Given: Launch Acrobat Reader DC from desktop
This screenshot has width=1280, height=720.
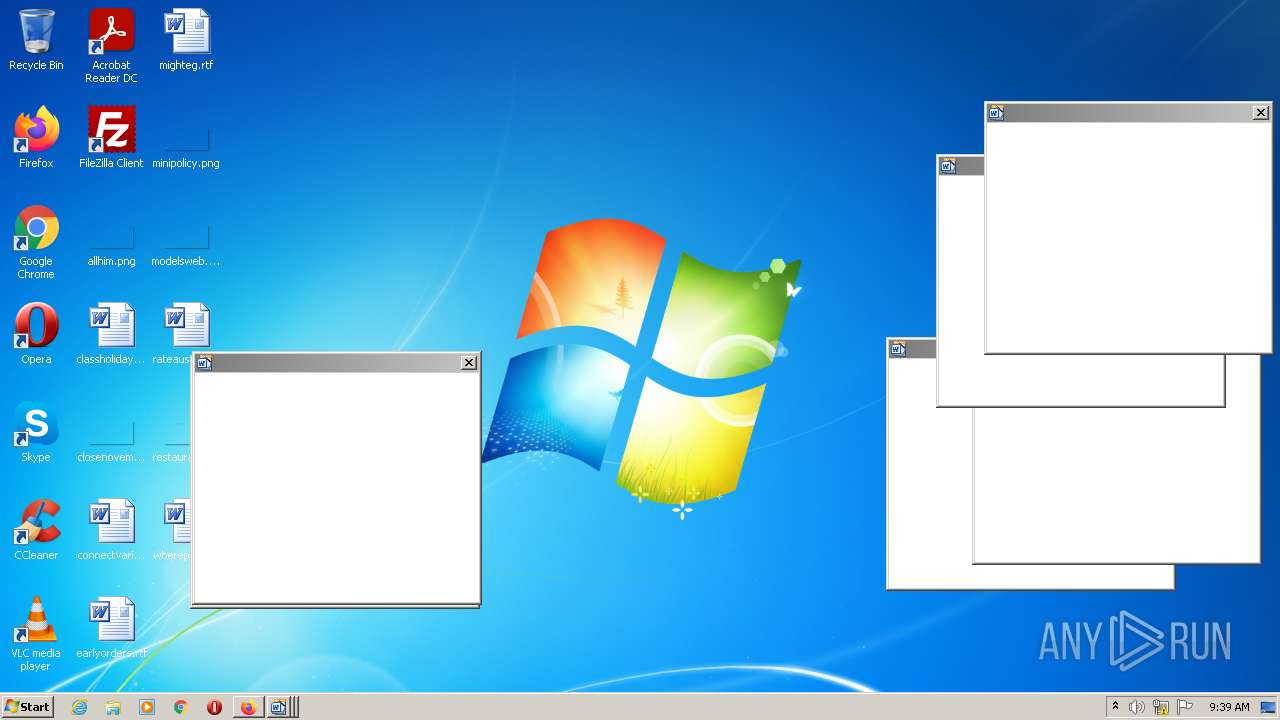Looking at the screenshot, I should [x=111, y=46].
